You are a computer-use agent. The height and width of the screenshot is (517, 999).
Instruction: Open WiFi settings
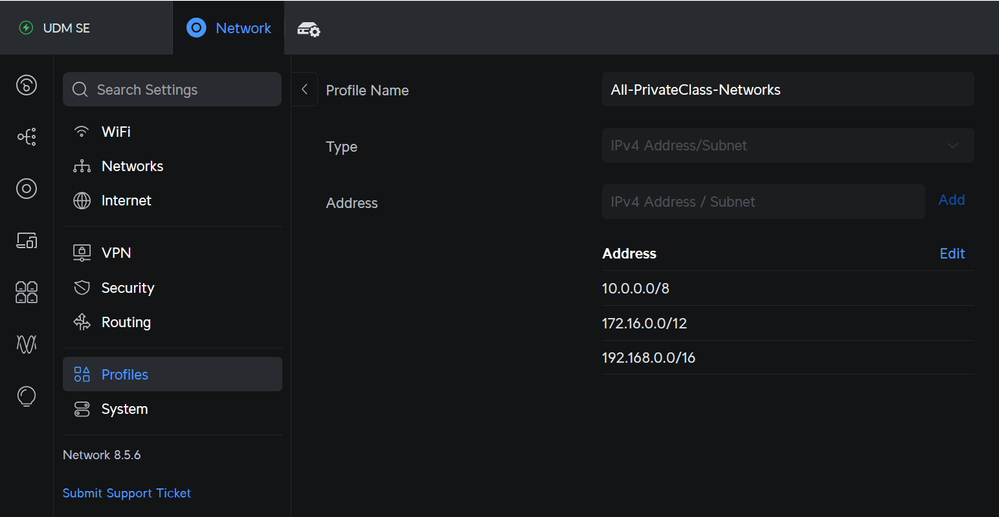click(x=116, y=132)
